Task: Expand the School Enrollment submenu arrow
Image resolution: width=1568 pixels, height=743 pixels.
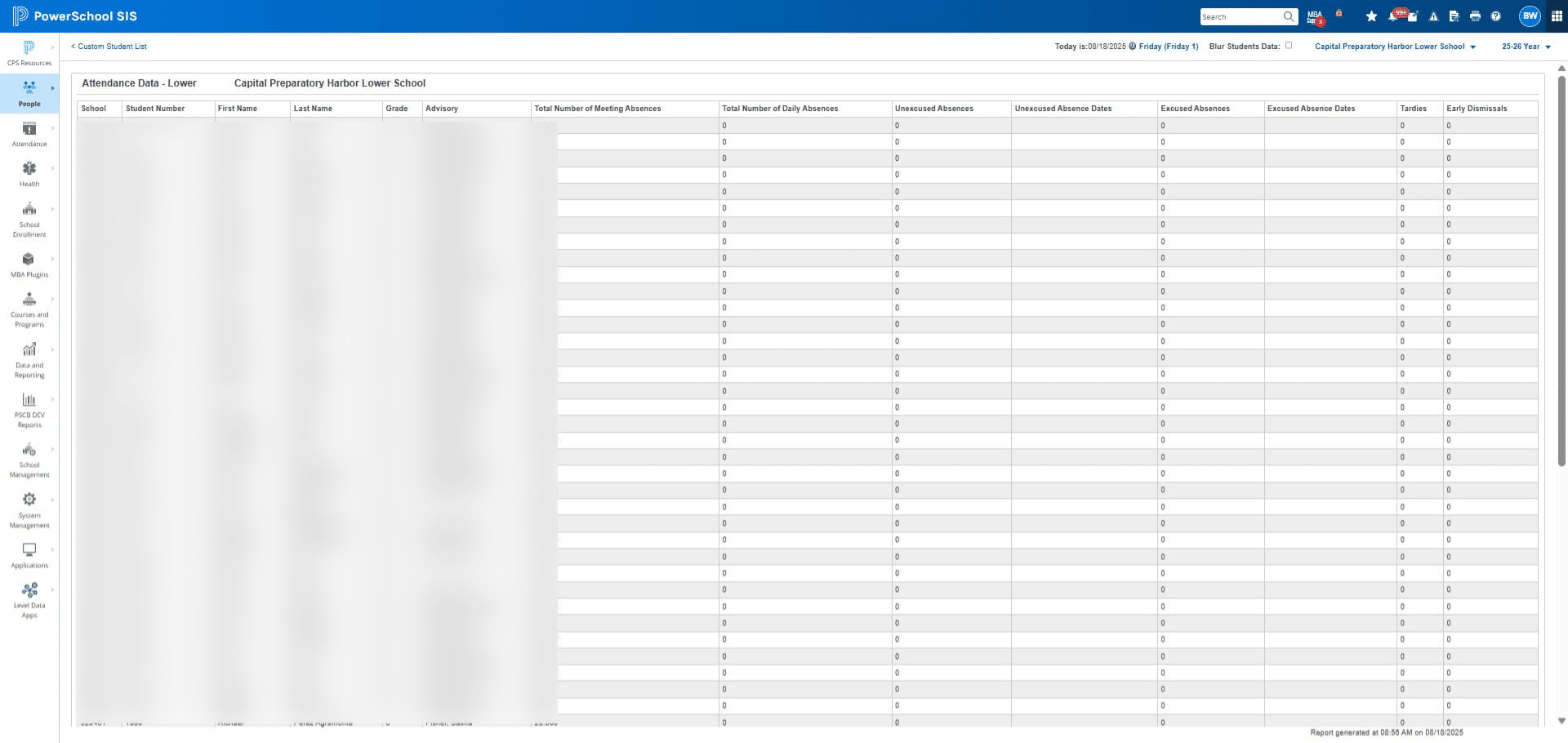Action: pos(53,209)
